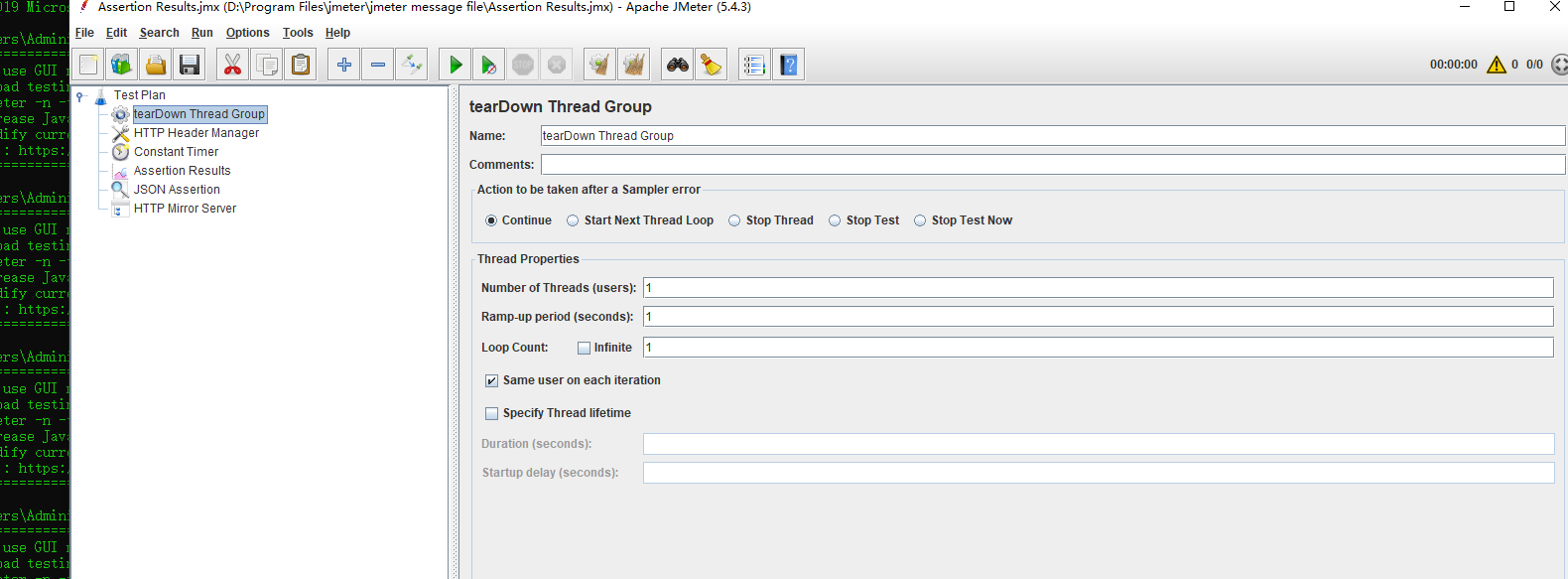Save the test plan with the disk icon
Image resolution: width=1568 pixels, height=579 pixels.
pos(190,65)
